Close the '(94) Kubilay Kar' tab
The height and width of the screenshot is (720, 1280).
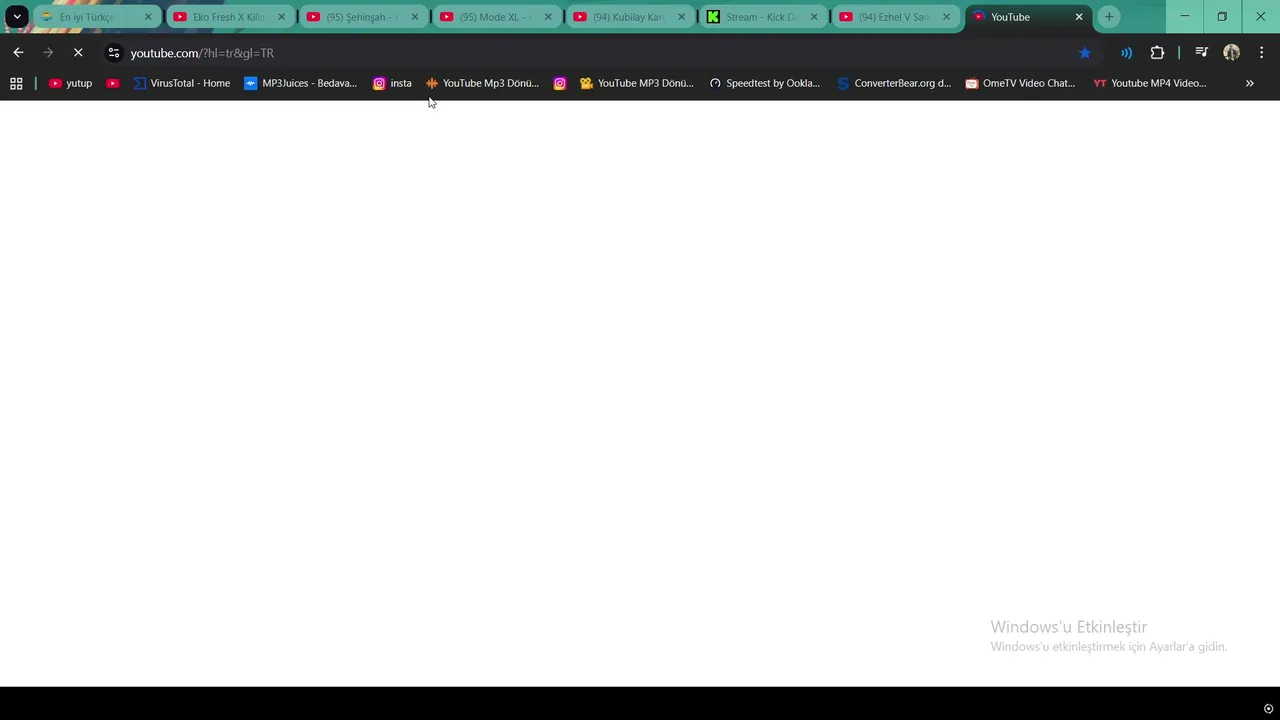pos(682,17)
